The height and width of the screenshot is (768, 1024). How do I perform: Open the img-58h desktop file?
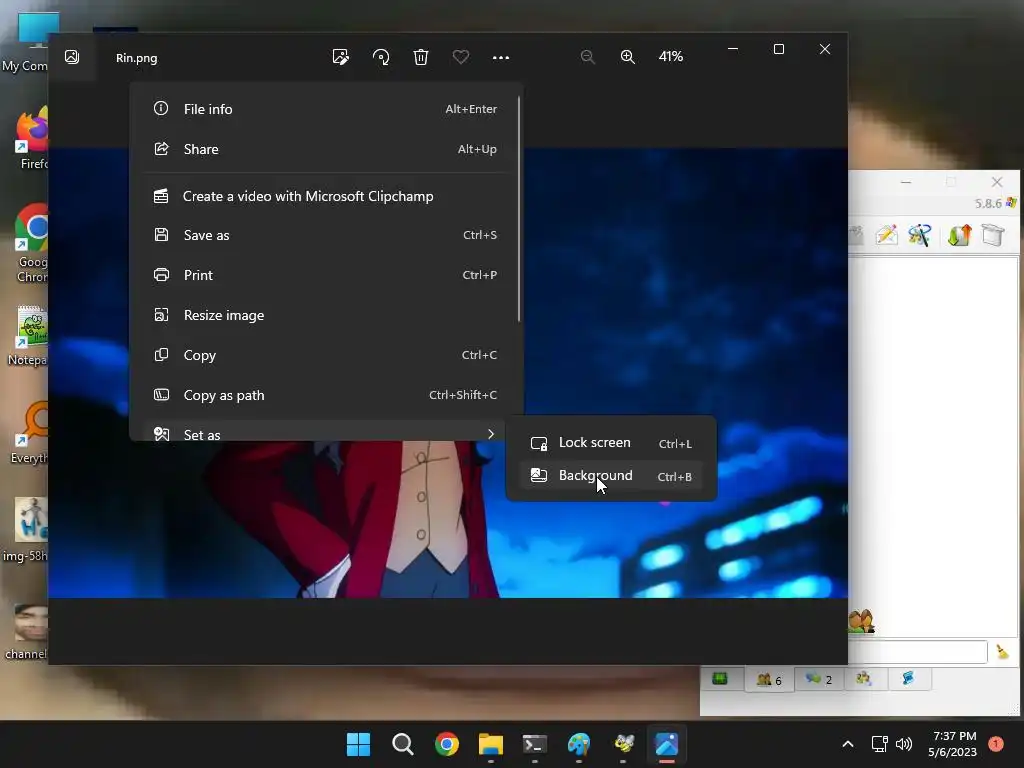coord(27,530)
